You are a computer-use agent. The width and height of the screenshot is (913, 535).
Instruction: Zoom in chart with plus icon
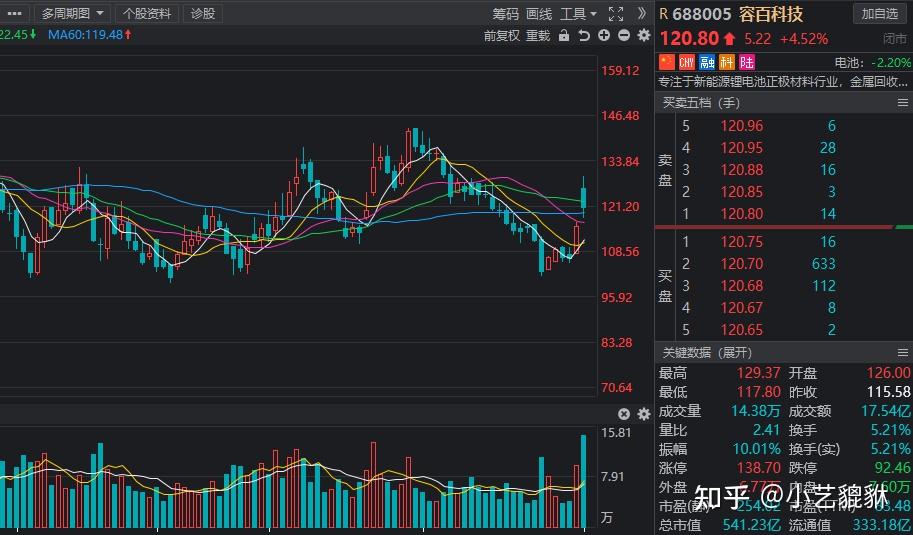click(x=604, y=36)
